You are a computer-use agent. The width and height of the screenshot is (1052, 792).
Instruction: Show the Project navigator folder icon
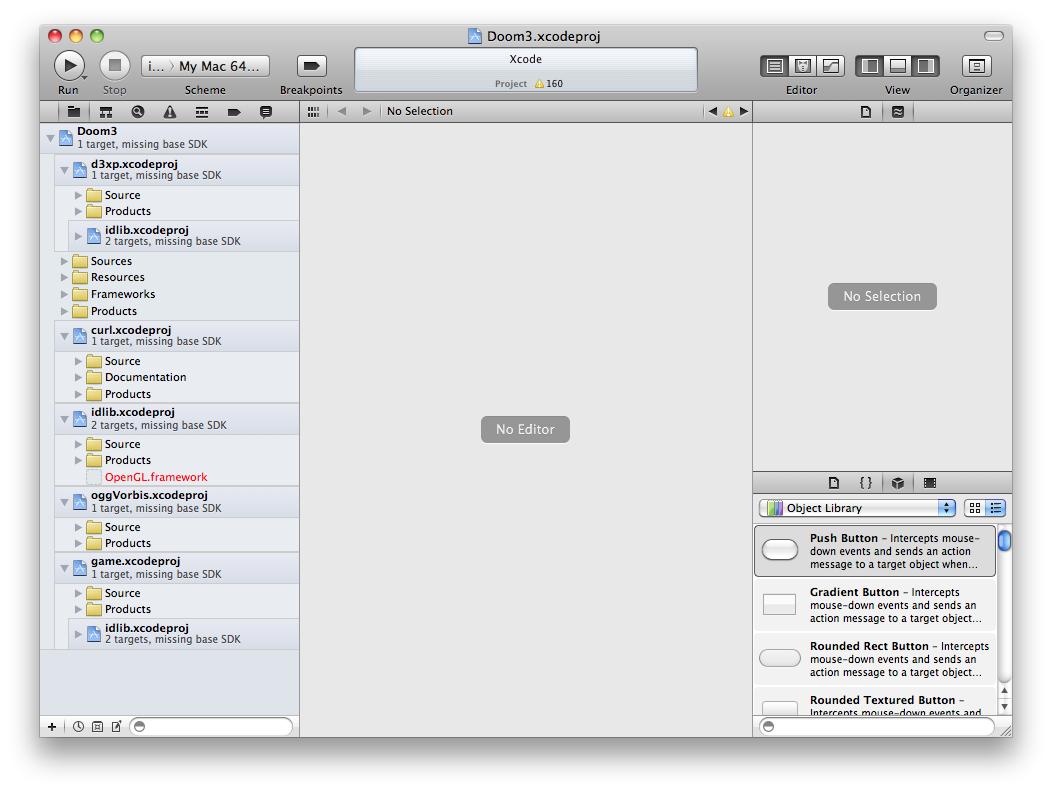(74, 112)
